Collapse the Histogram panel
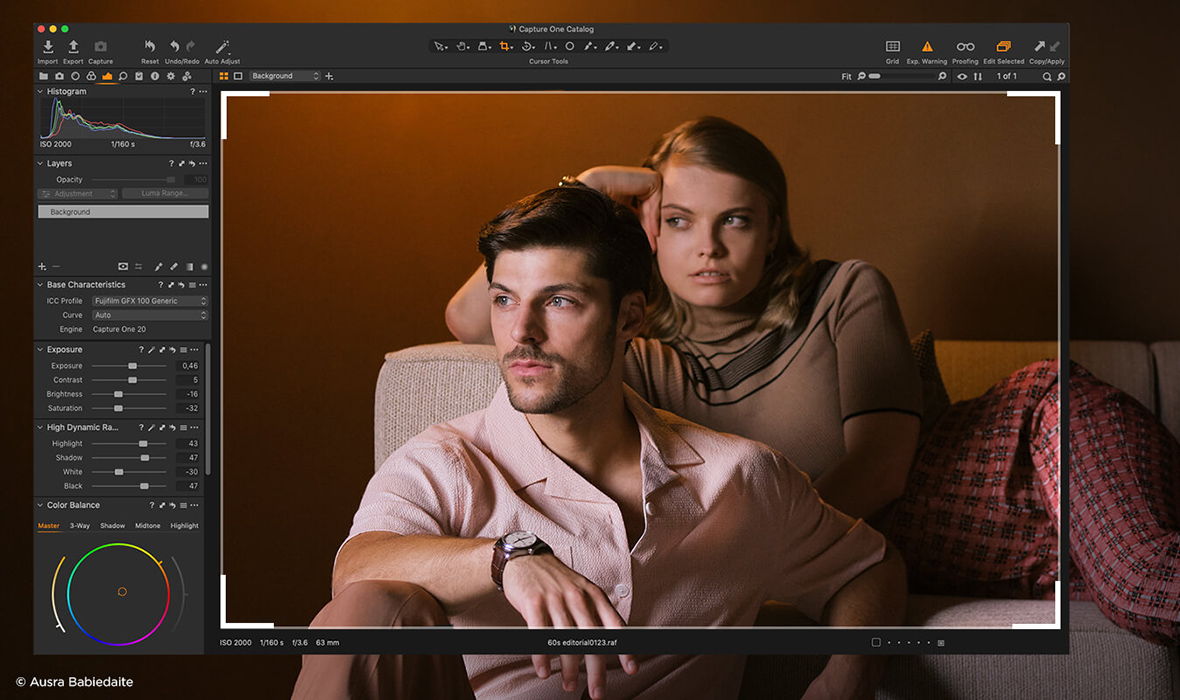Screen dimensions: 1180x700 pos(41,91)
